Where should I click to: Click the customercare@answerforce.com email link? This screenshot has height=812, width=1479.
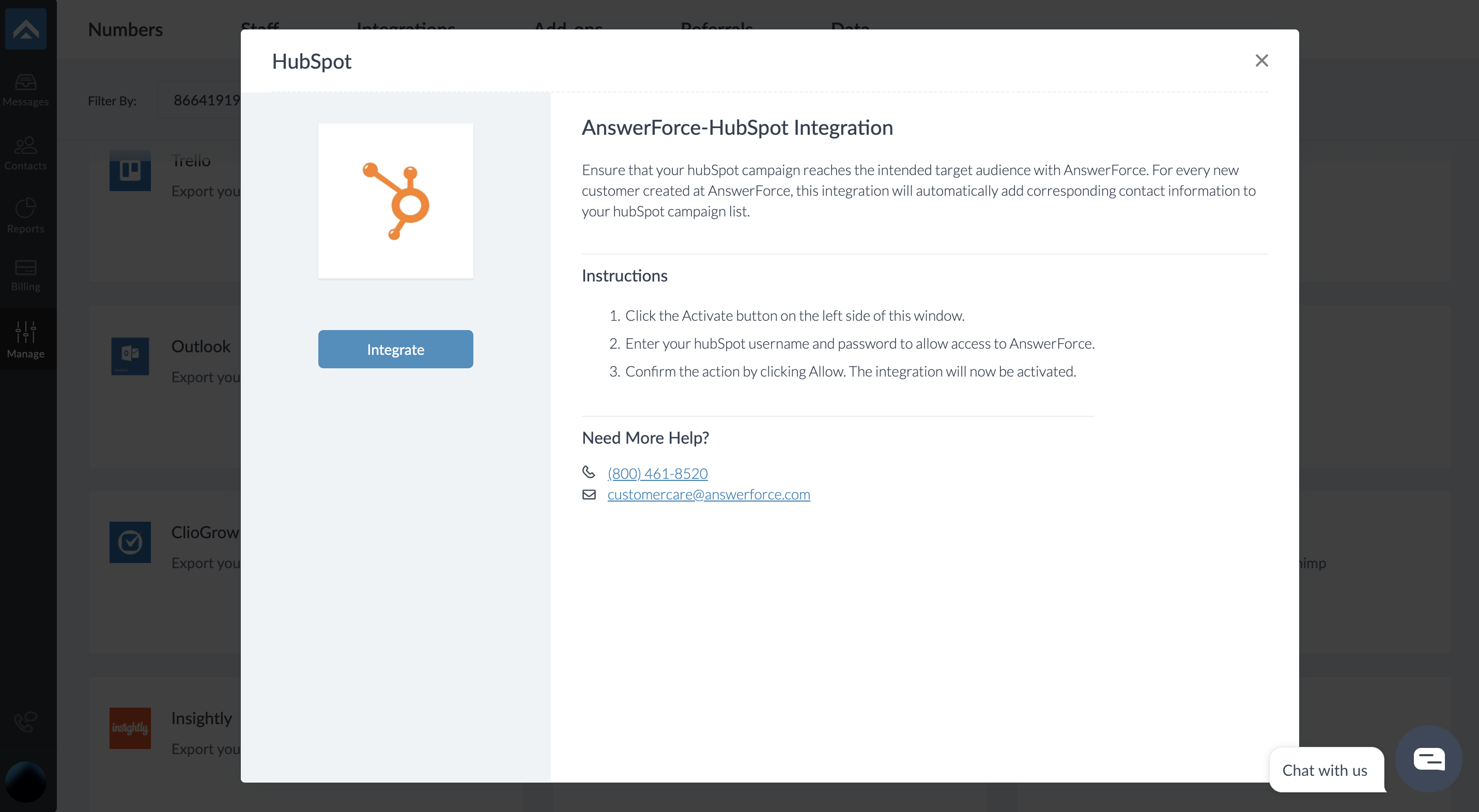709,493
